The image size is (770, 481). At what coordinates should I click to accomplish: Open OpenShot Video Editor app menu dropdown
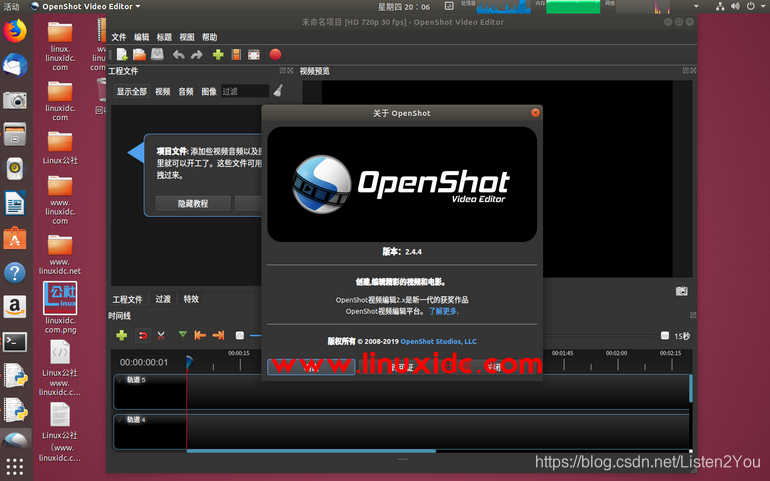(85, 6)
